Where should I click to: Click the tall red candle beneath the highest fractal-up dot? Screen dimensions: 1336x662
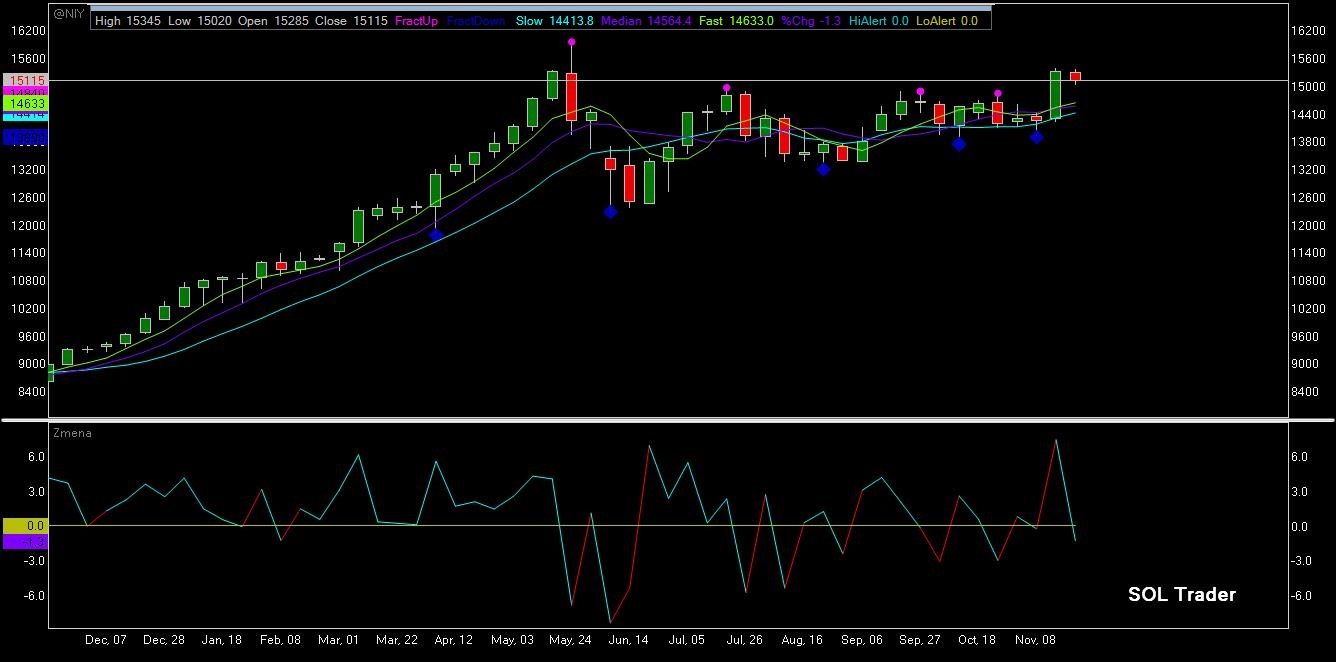(x=571, y=96)
